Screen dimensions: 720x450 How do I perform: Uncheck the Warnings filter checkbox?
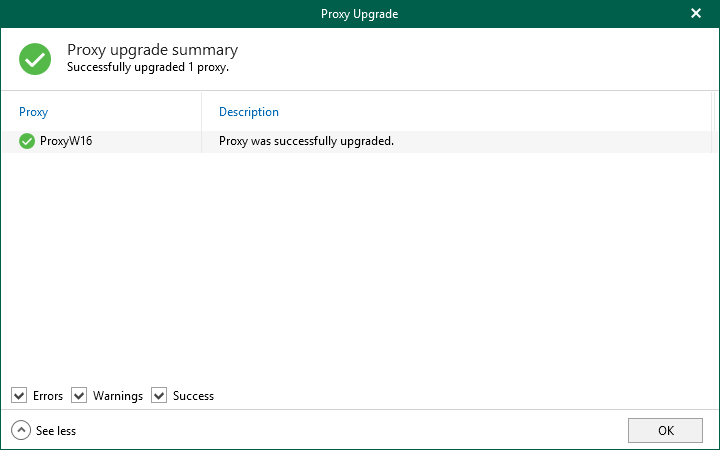(79, 395)
